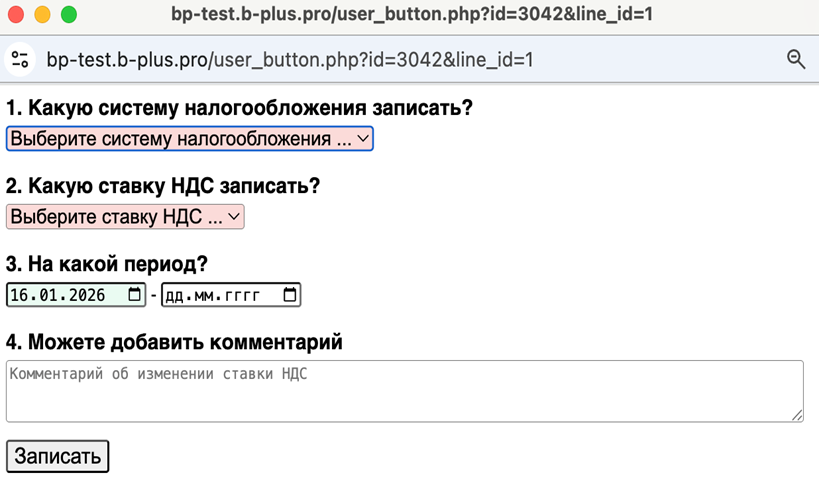This screenshot has height=499, width=819.
Task: Minimize the window with the yellow button
Action: (42, 15)
